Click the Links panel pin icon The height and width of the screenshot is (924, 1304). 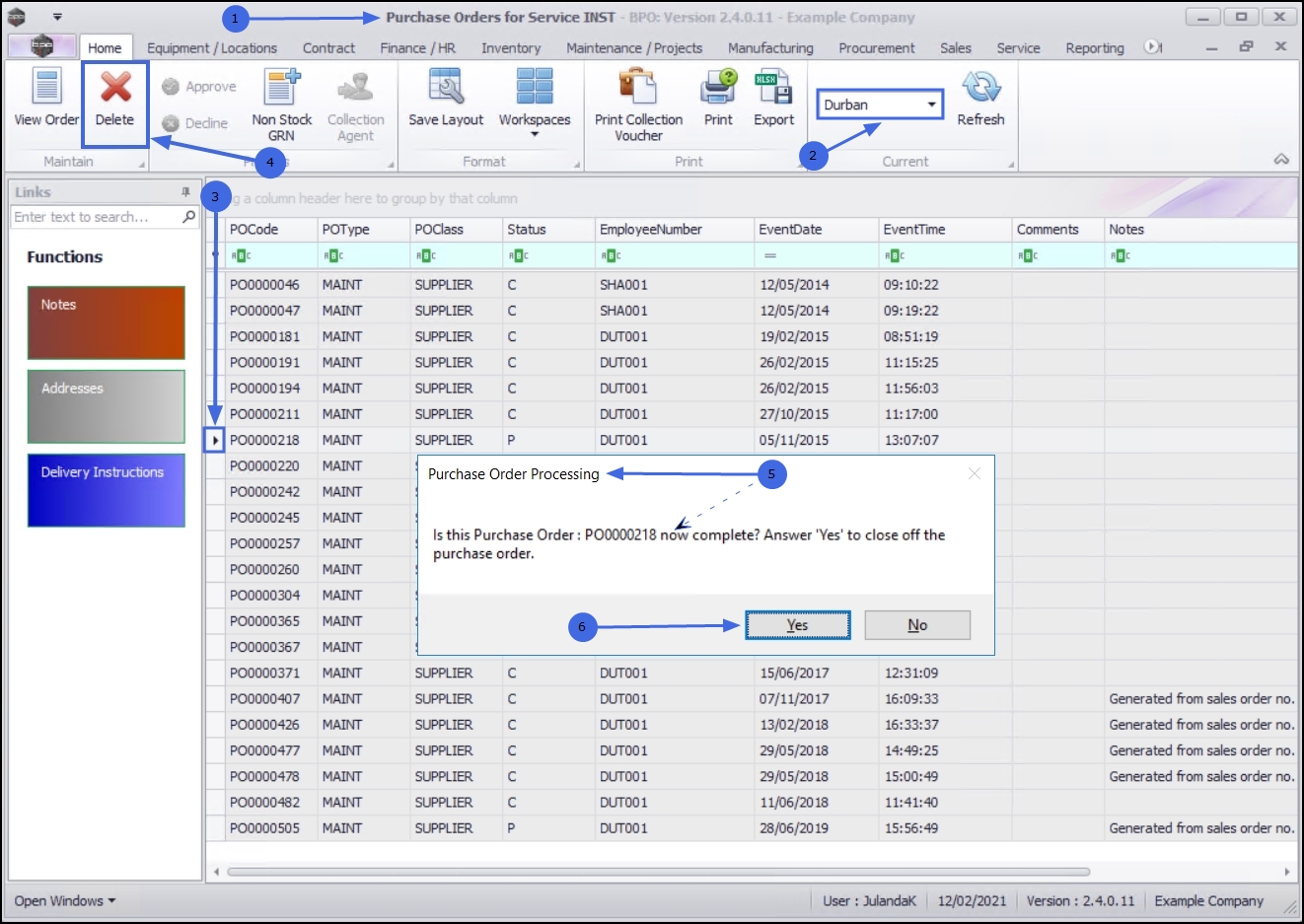[185, 192]
